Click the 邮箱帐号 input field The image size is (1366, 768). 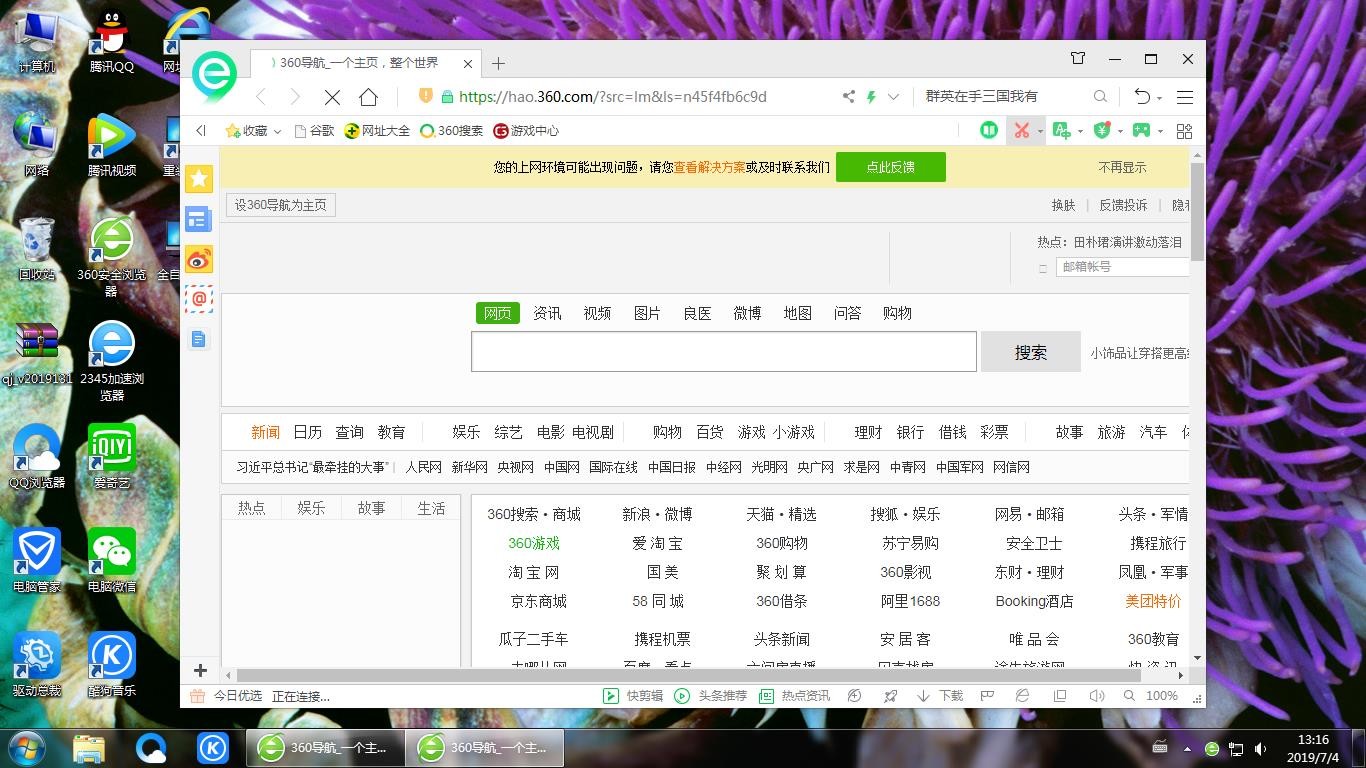pyautogui.click(x=1122, y=267)
